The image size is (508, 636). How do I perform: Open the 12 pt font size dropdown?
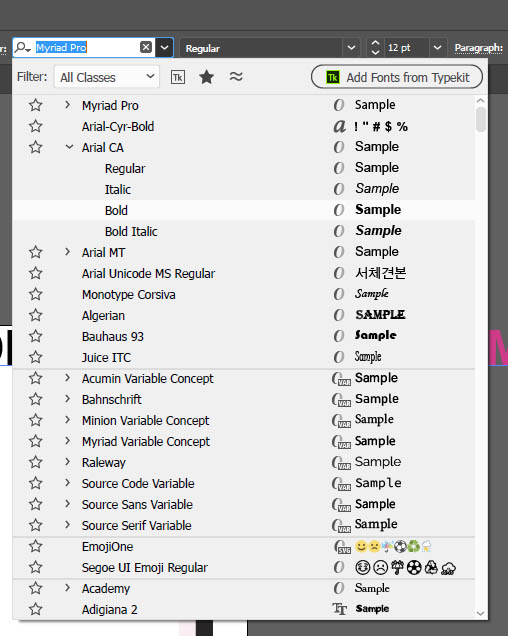tap(437, 48)
